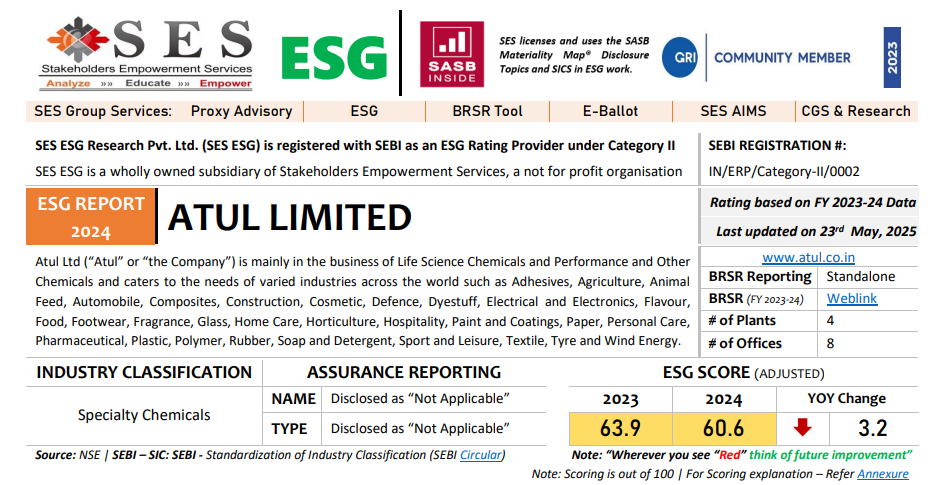Open the www.atul.co.in link
This screenshot has width=946, height=485.
808,258
